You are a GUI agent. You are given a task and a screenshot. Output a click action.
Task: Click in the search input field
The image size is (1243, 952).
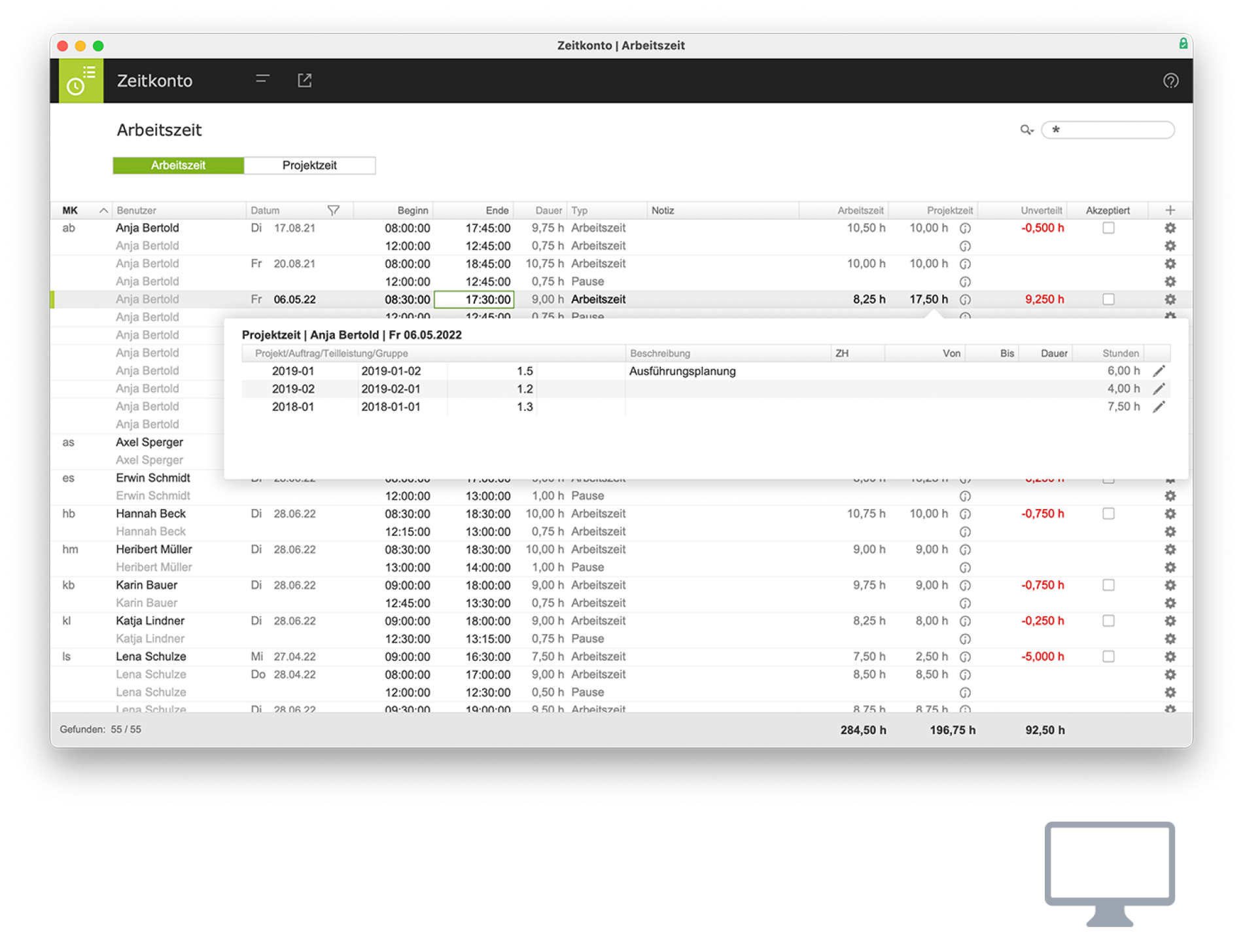coord(1112,130)
